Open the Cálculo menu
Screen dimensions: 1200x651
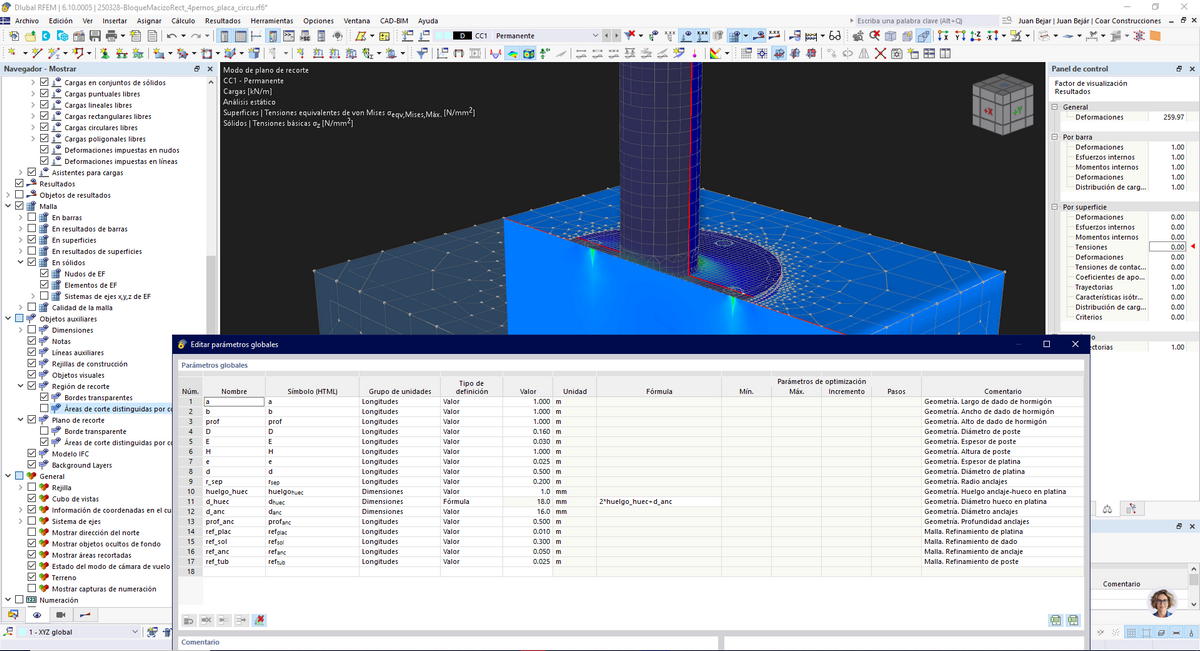183,20
